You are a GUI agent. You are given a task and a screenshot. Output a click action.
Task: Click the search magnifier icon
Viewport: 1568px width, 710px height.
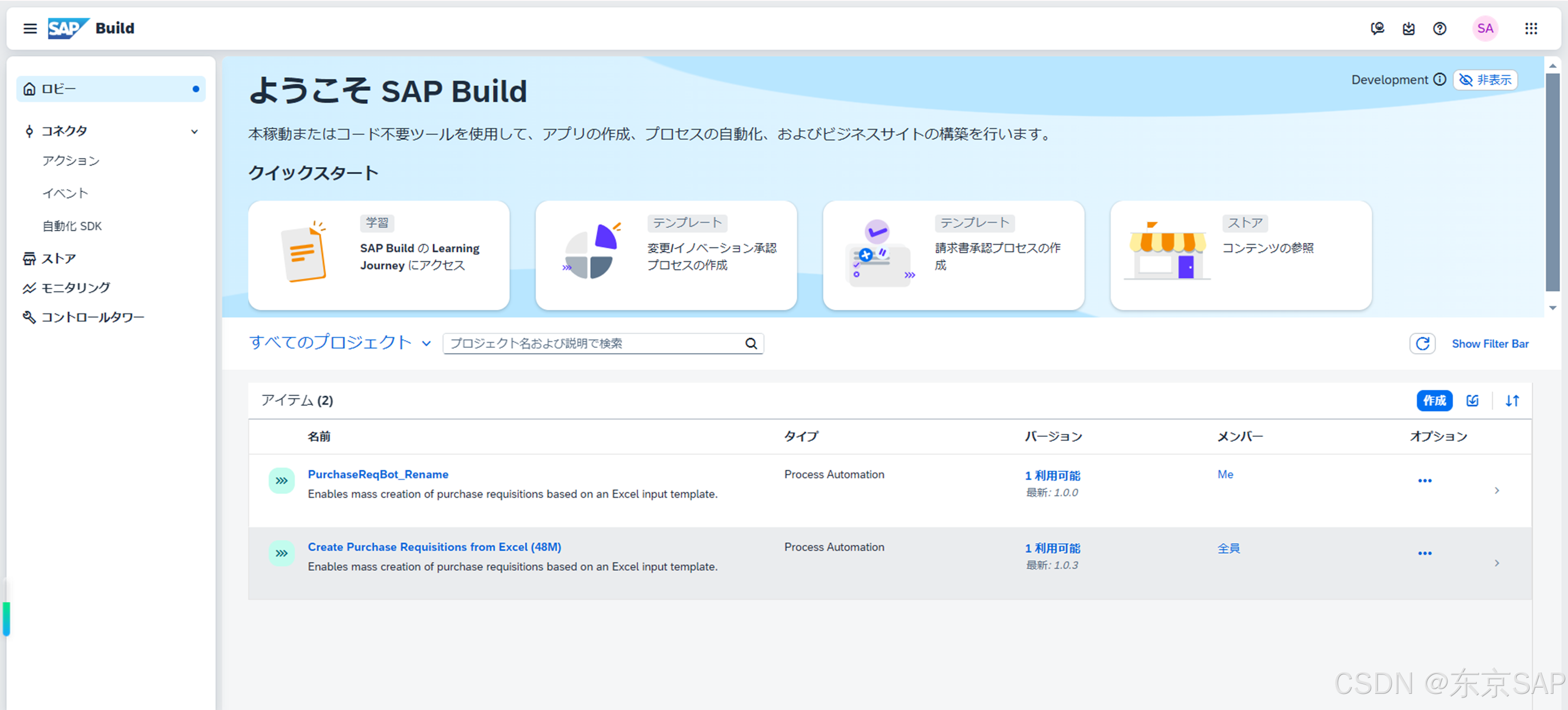click(x=751, y=344)
